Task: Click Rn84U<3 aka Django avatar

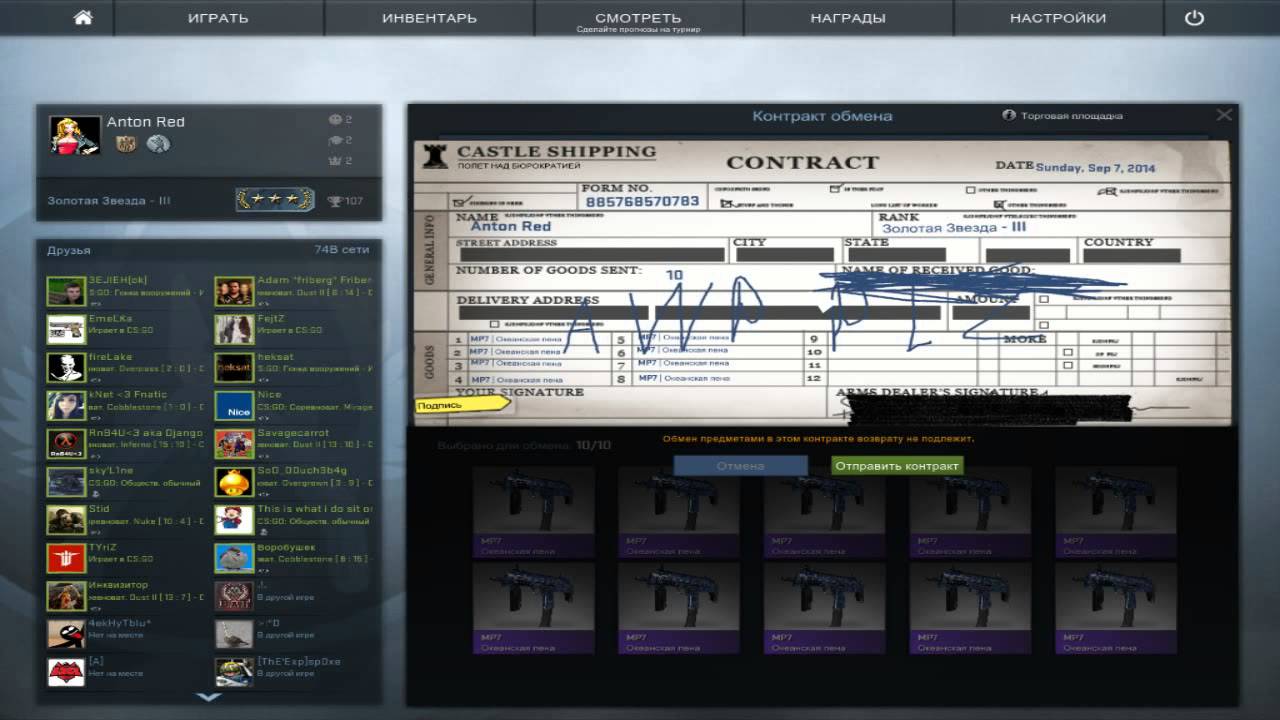Action: [x=66, y=443]
